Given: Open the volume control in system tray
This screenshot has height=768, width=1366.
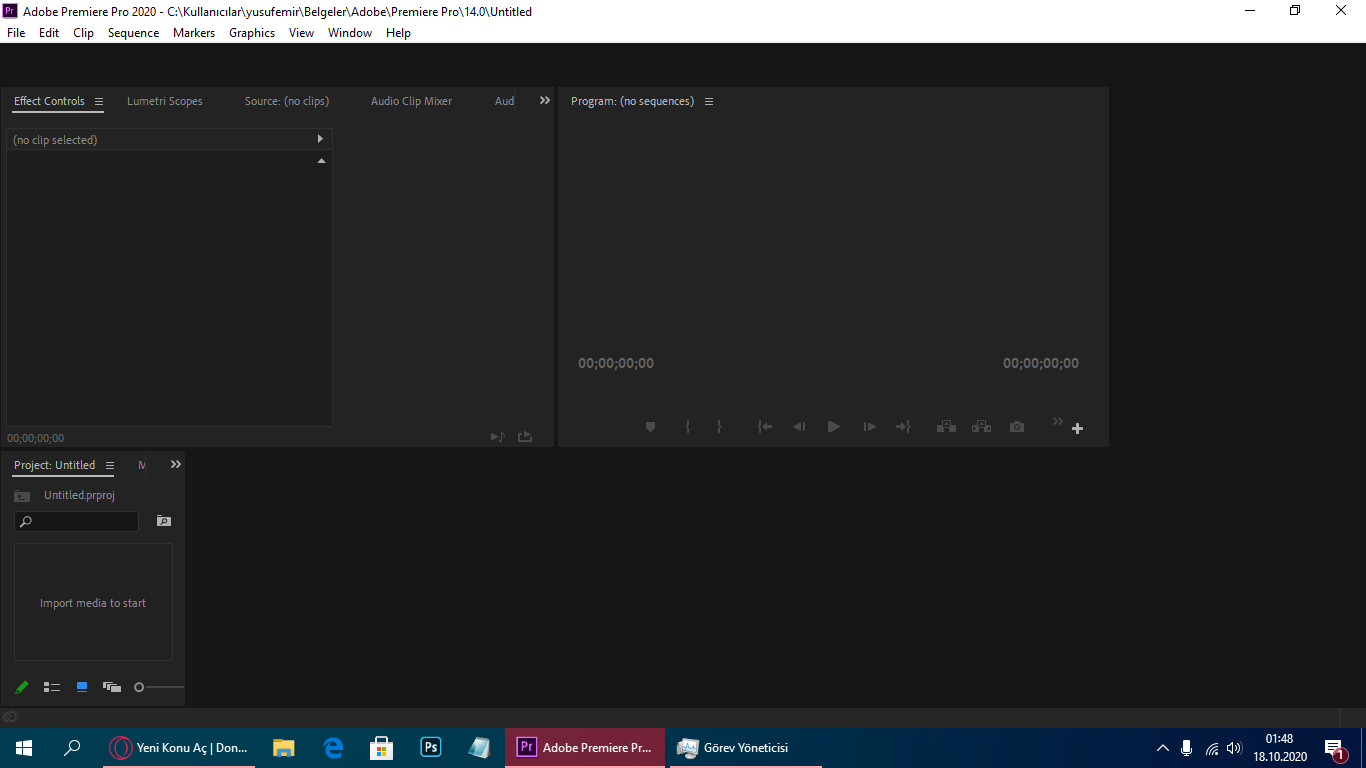Looking at the screenshot, I should pos(1234,748).
